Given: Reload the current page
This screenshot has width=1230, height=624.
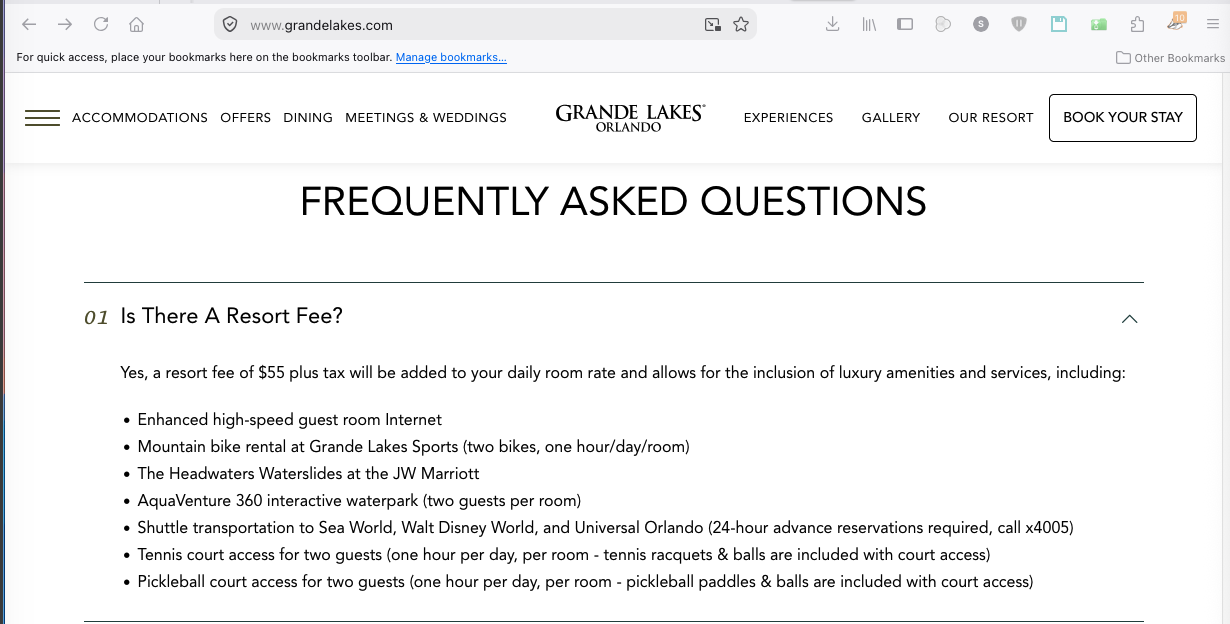Looking at the screenshot, I should click(x=101, y=25).
